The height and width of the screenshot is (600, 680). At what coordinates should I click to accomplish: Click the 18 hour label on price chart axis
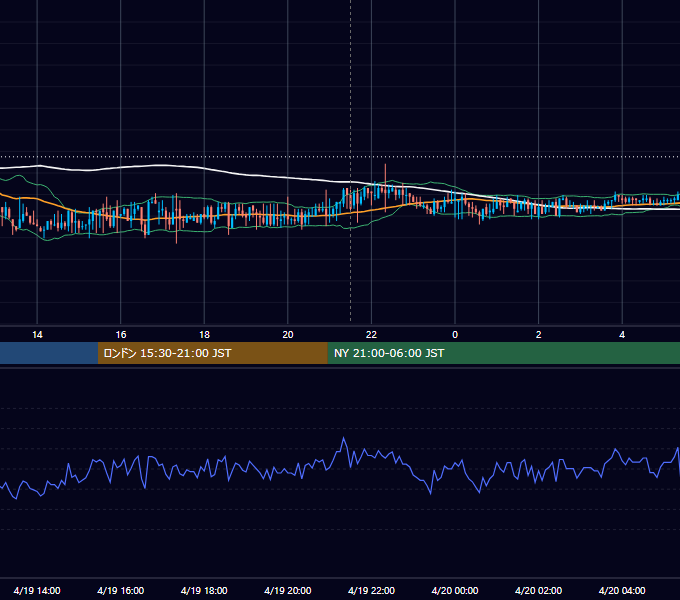[204, 335]
